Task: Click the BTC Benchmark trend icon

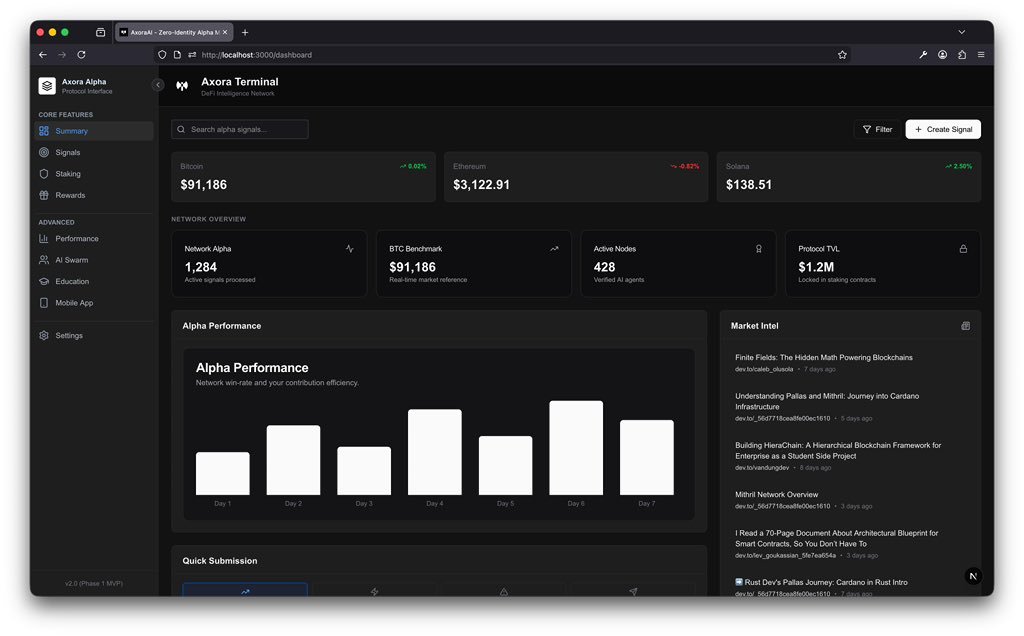Action: click(x=554, y=249)
